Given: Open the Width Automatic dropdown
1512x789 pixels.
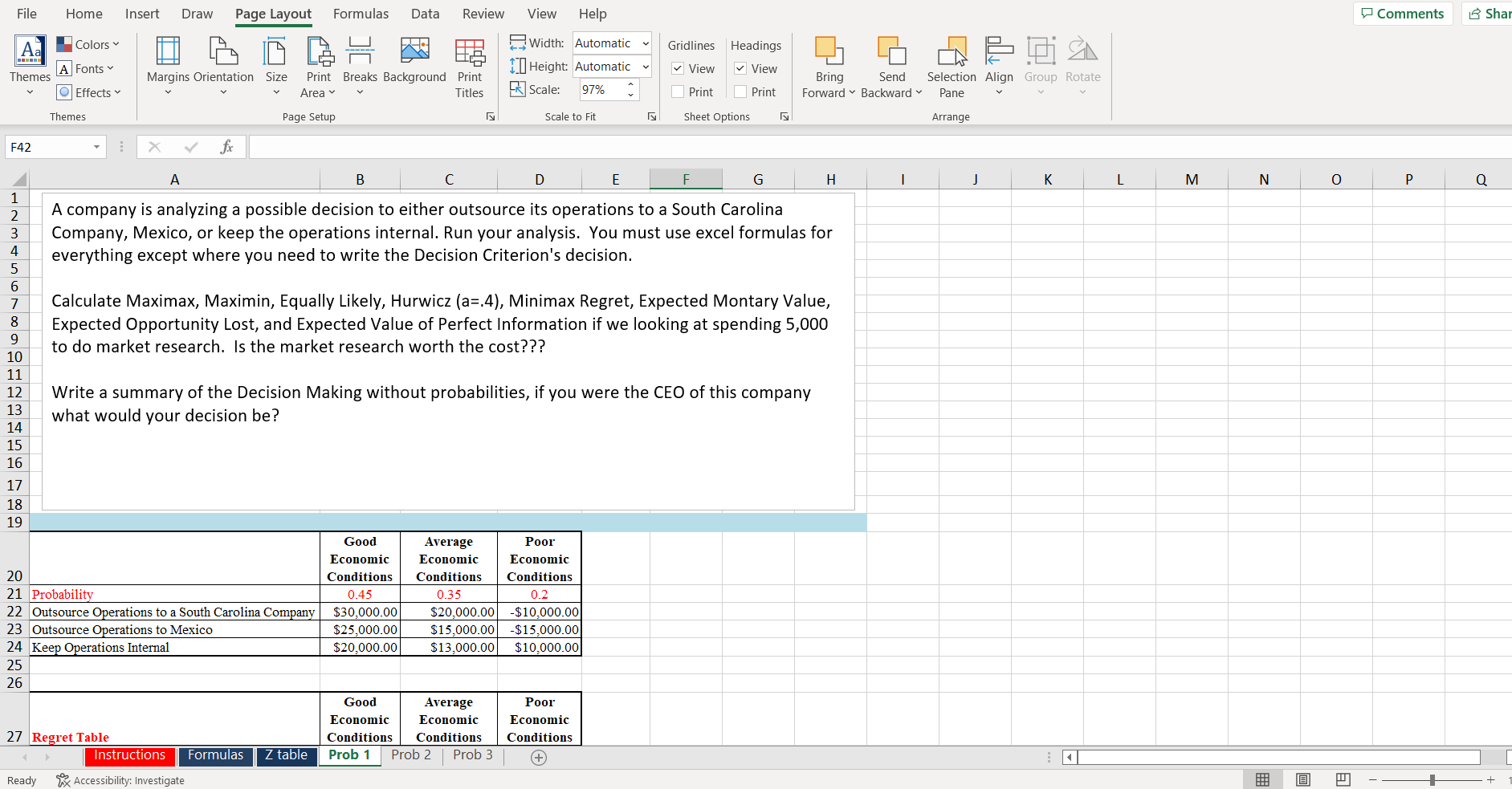Looking at the screenshot, I should pyautogui.click(x=646, y=43).
